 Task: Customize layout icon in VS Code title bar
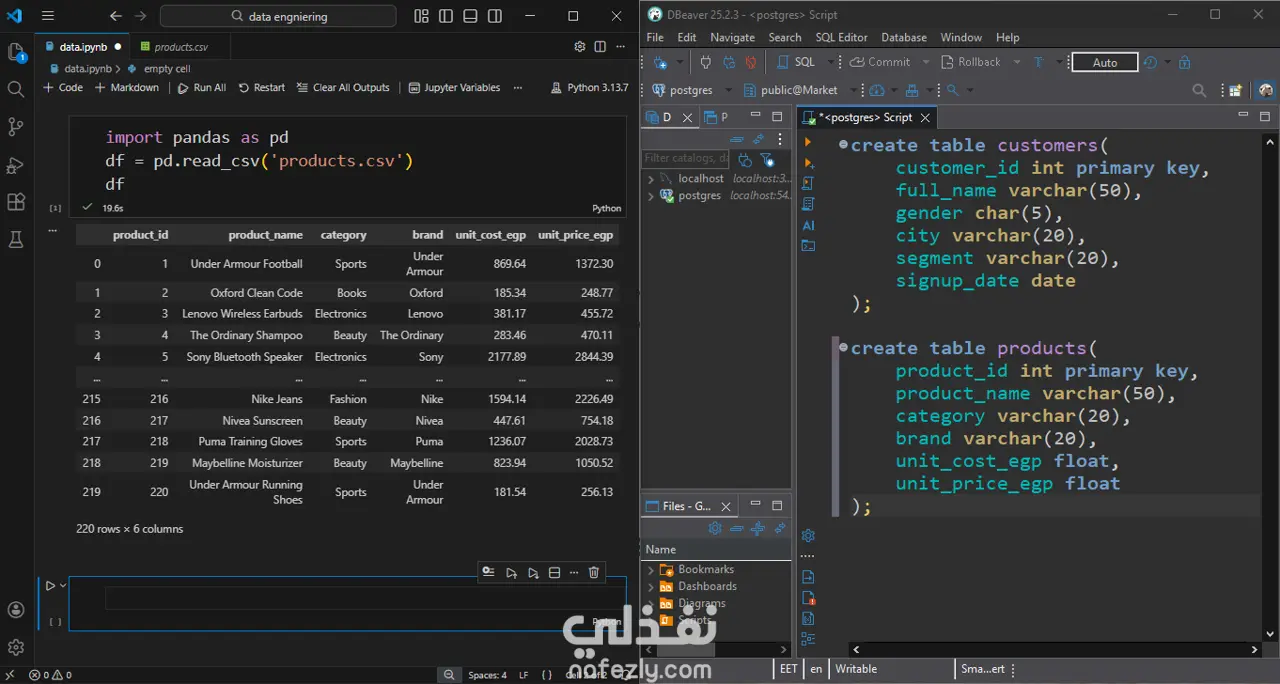tap(421, 16)
